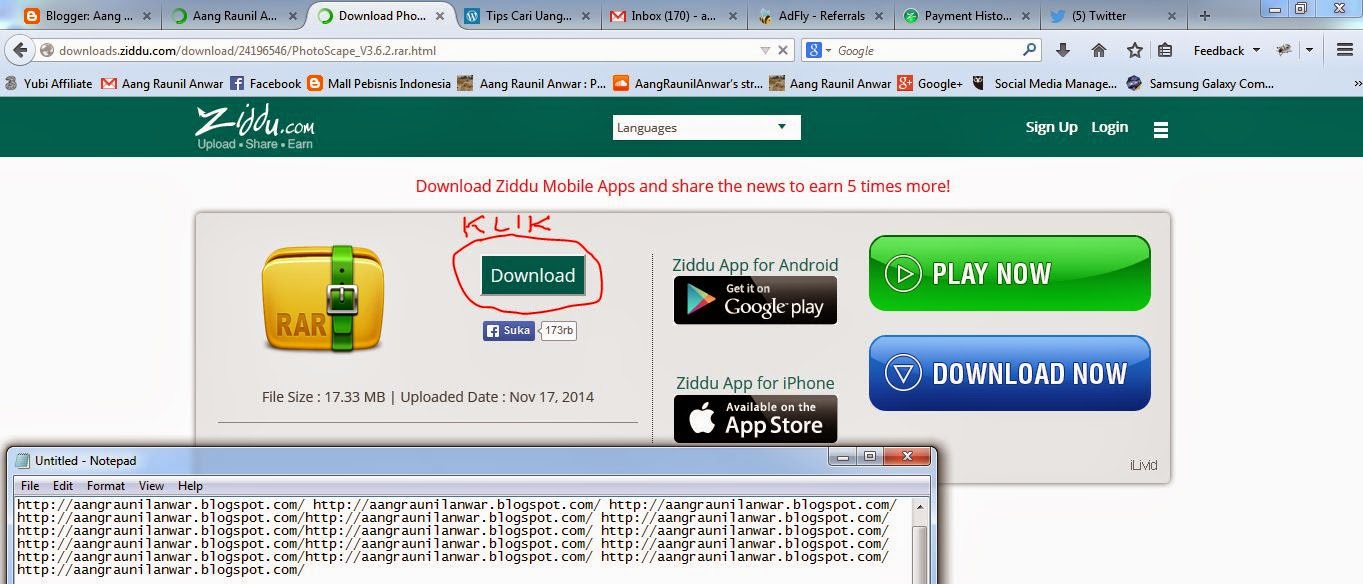Switch to the AdFly - Referrals tab
This screenshot has height=584, width=1363.
coord(820,16)
